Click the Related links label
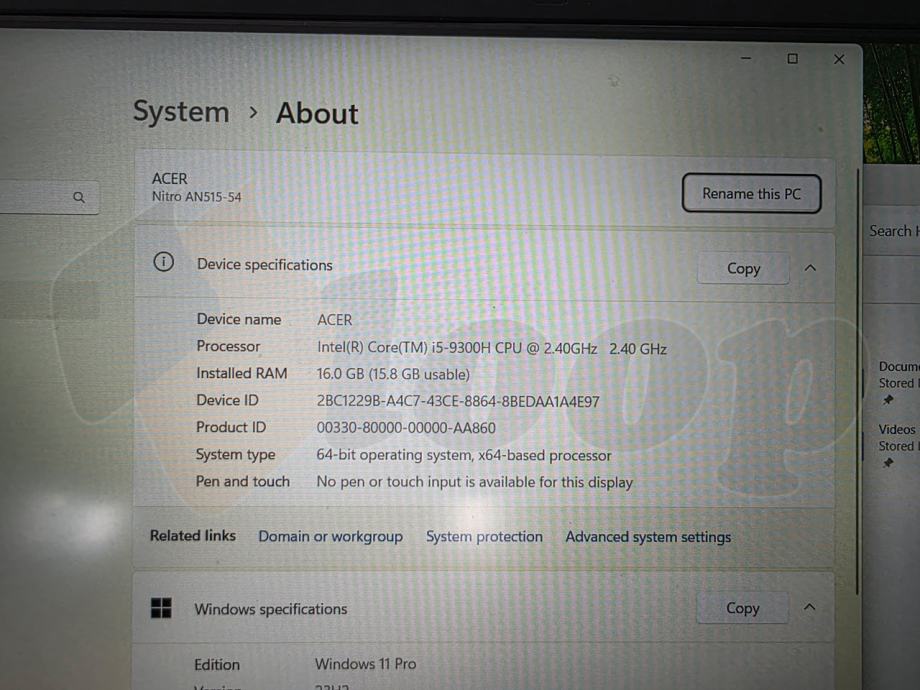This screenshot has height=690, width=920. (192, 536)
